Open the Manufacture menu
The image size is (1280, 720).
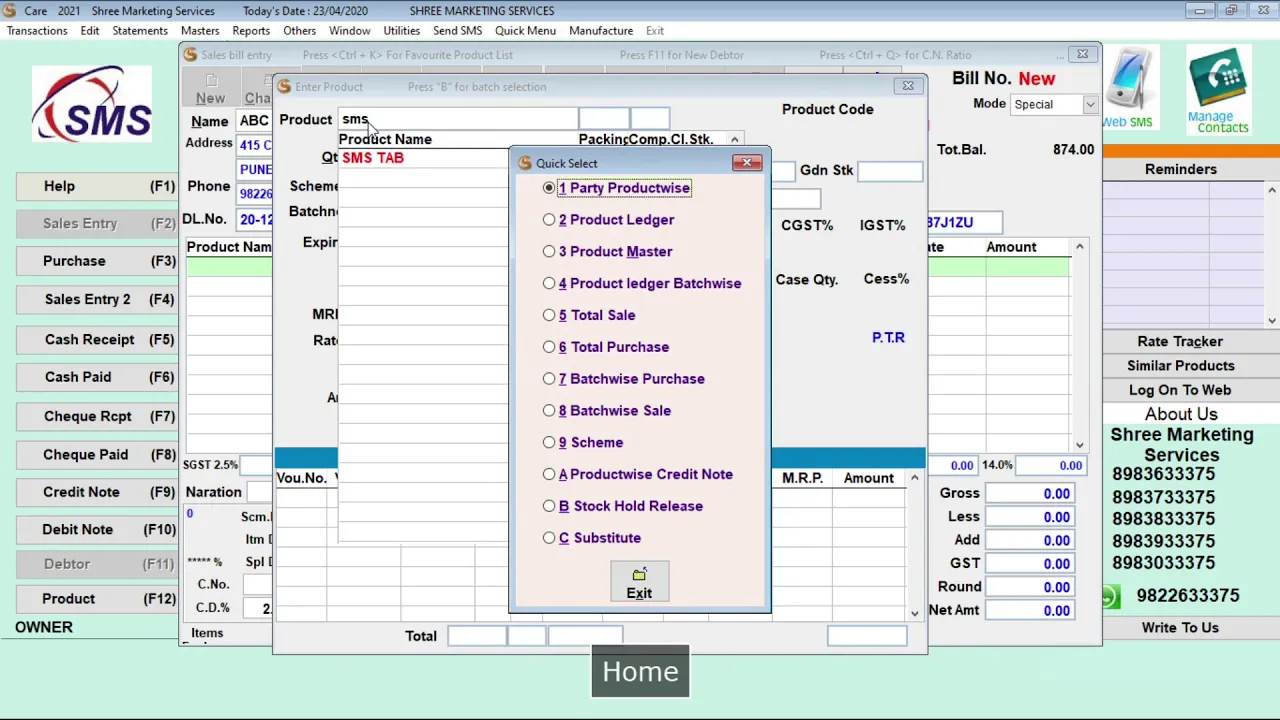click(601, 31)
